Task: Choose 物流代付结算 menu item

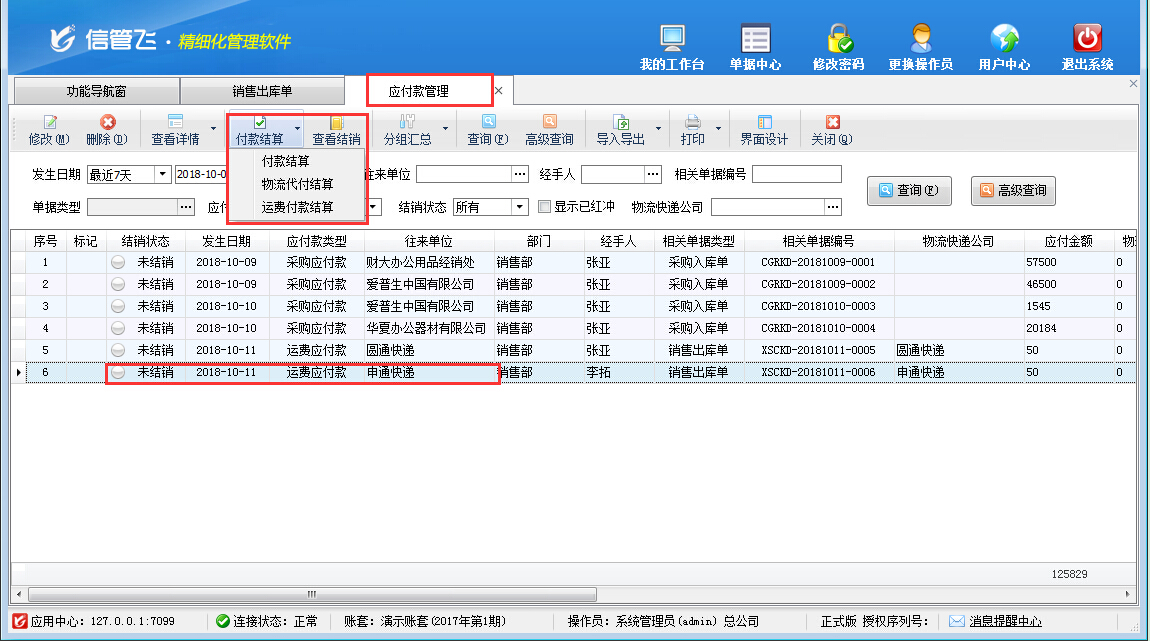Action: coord(297,184)
